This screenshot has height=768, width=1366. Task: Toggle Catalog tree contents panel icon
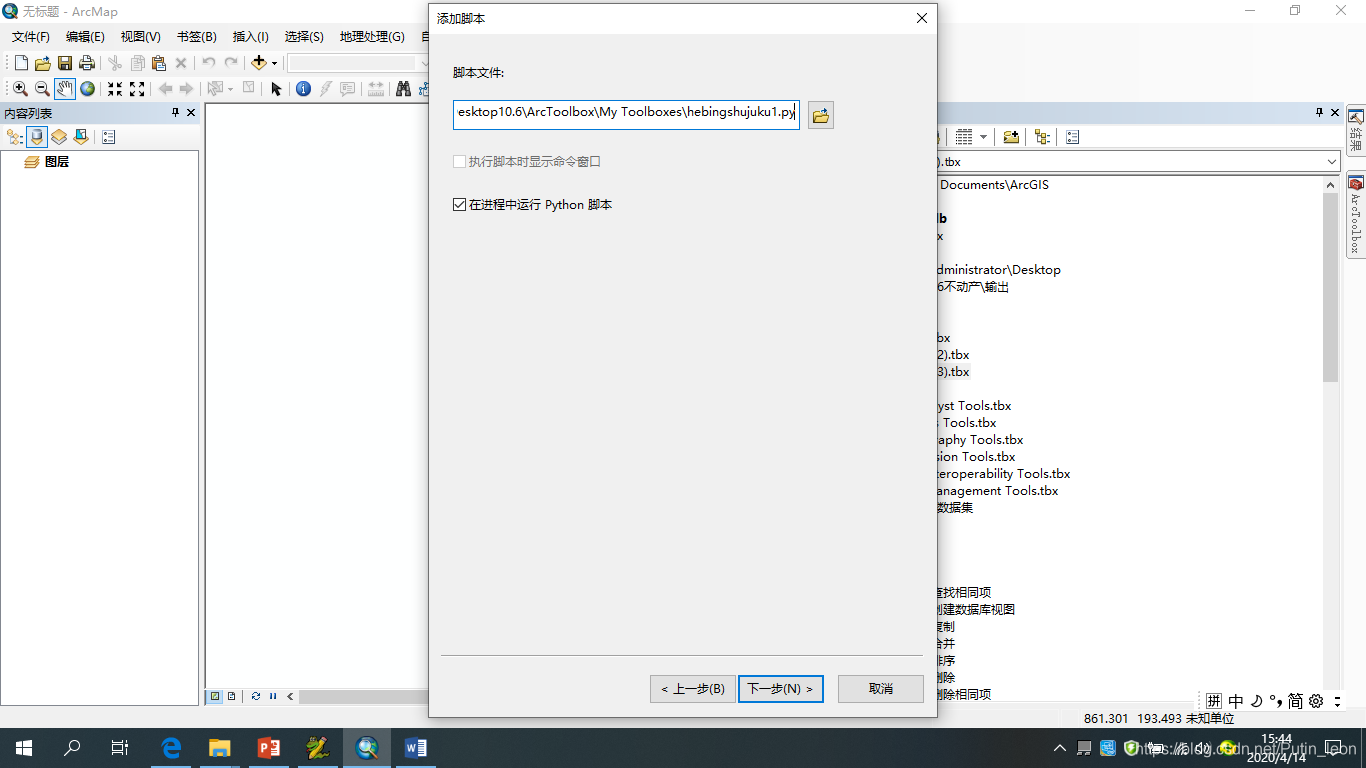pos(1043,137)
